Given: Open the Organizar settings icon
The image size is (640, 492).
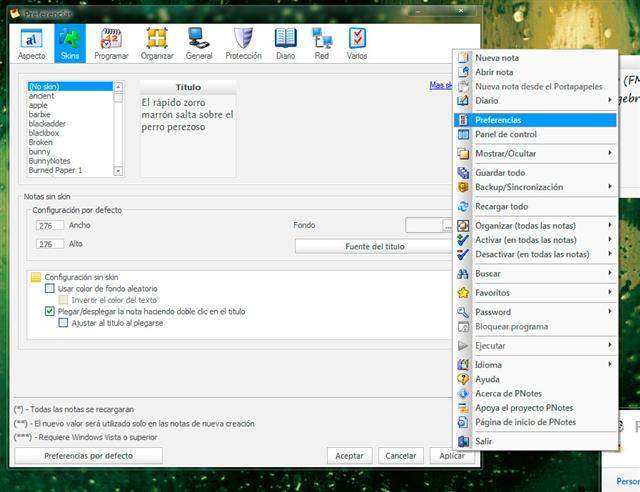Looking at the screenshot, I should click(x=156, y=43).
